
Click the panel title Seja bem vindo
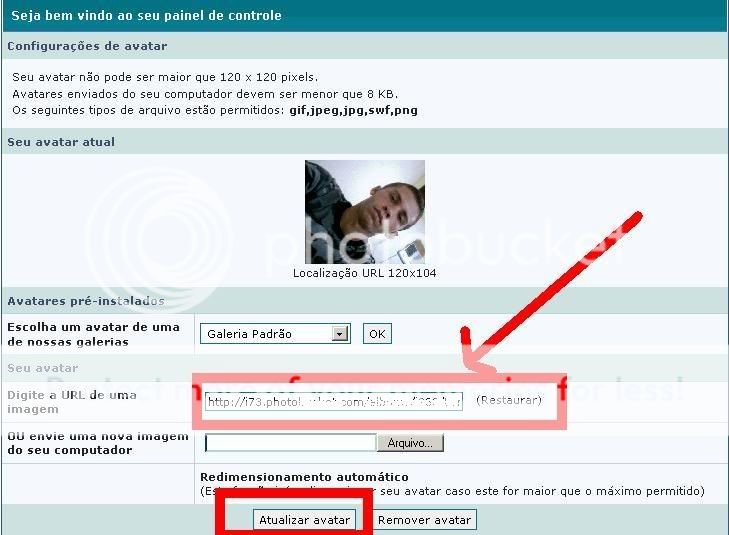146,16
